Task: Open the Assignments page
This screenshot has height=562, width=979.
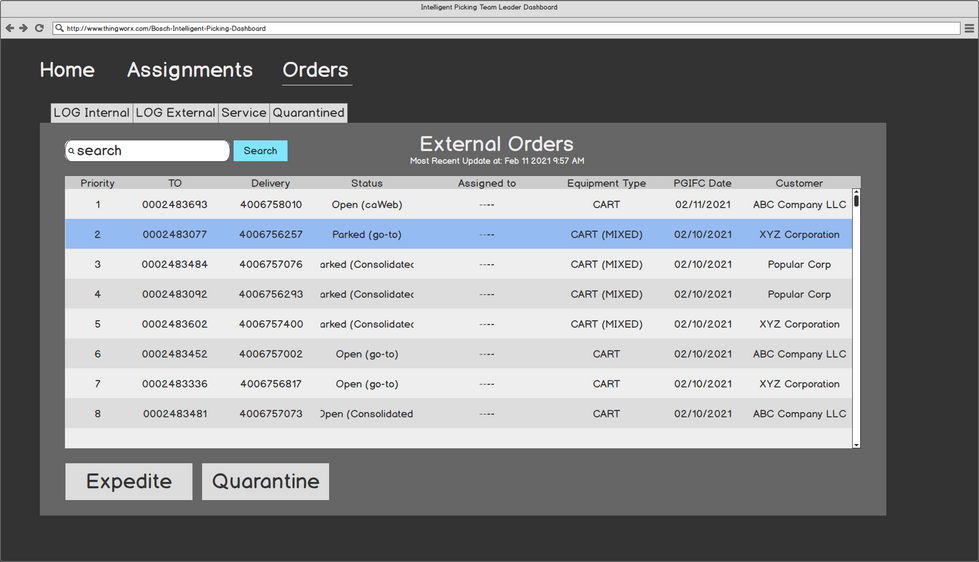Action: pyautogui.click(x=190, y=70)
